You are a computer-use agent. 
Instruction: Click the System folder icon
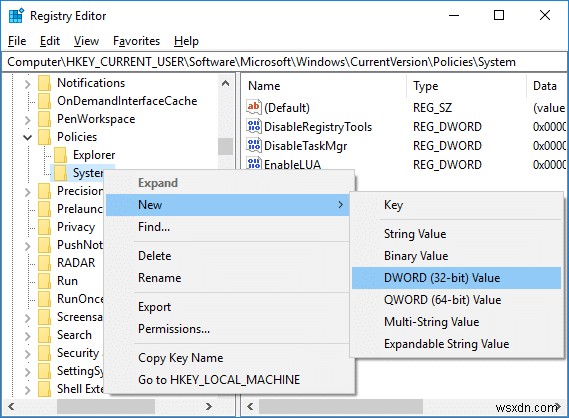click(61, 173)
